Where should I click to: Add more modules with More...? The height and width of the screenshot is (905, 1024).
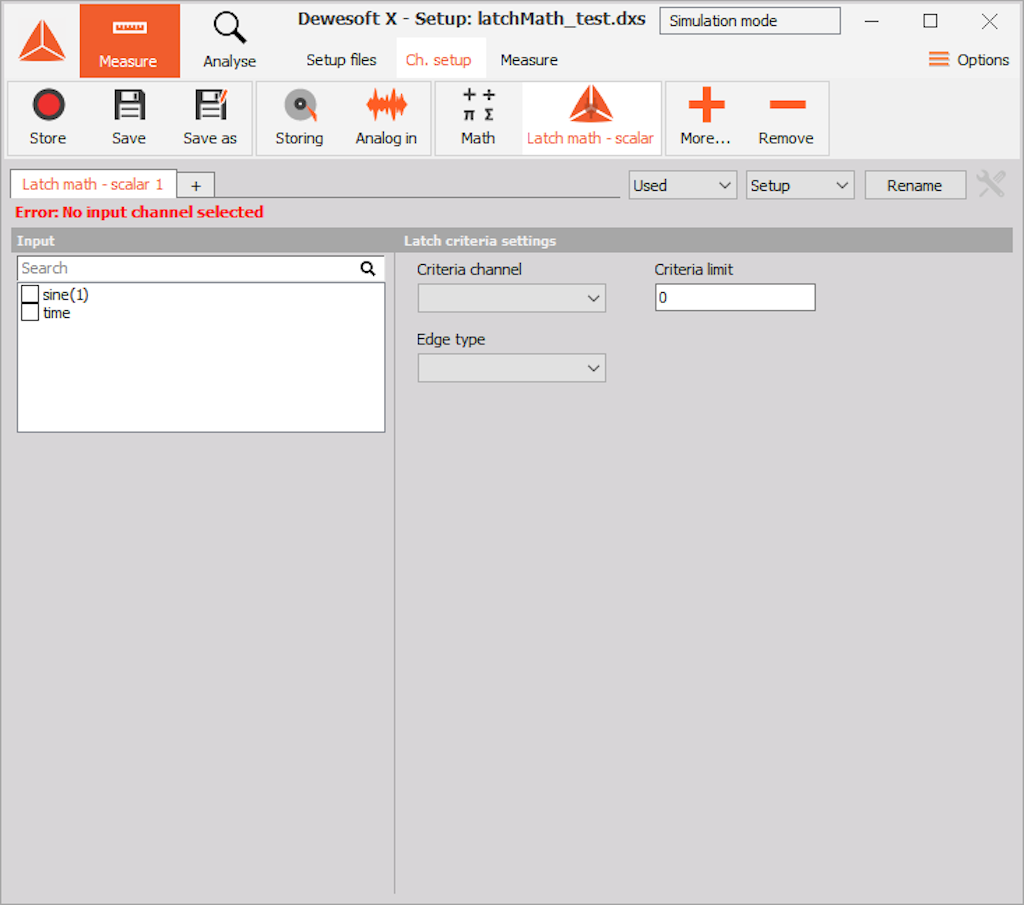705,118
